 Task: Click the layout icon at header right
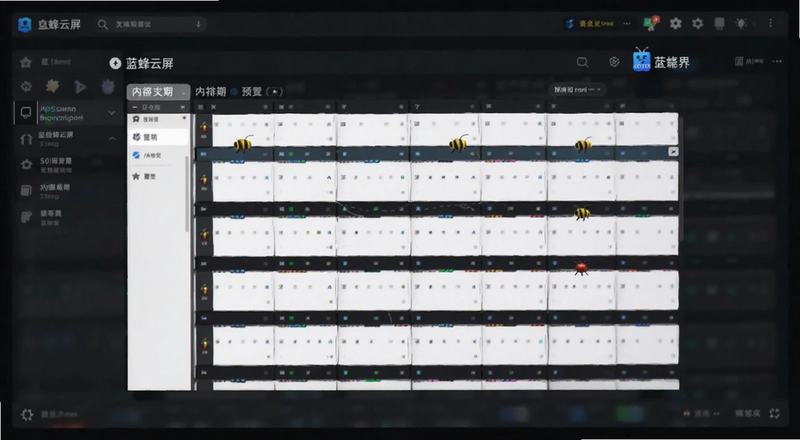point(739,61)
